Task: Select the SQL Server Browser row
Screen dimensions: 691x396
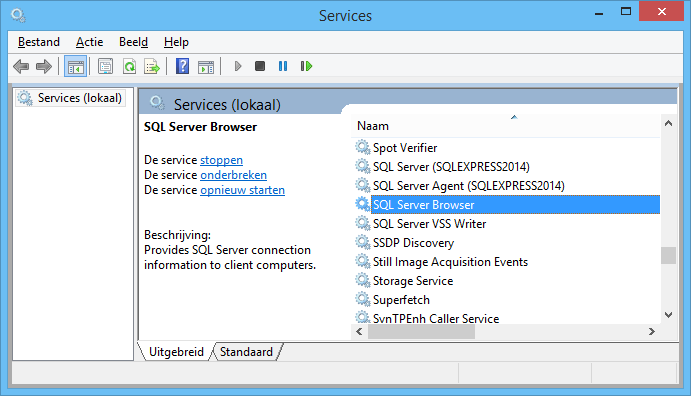Action: coord(506,204)
